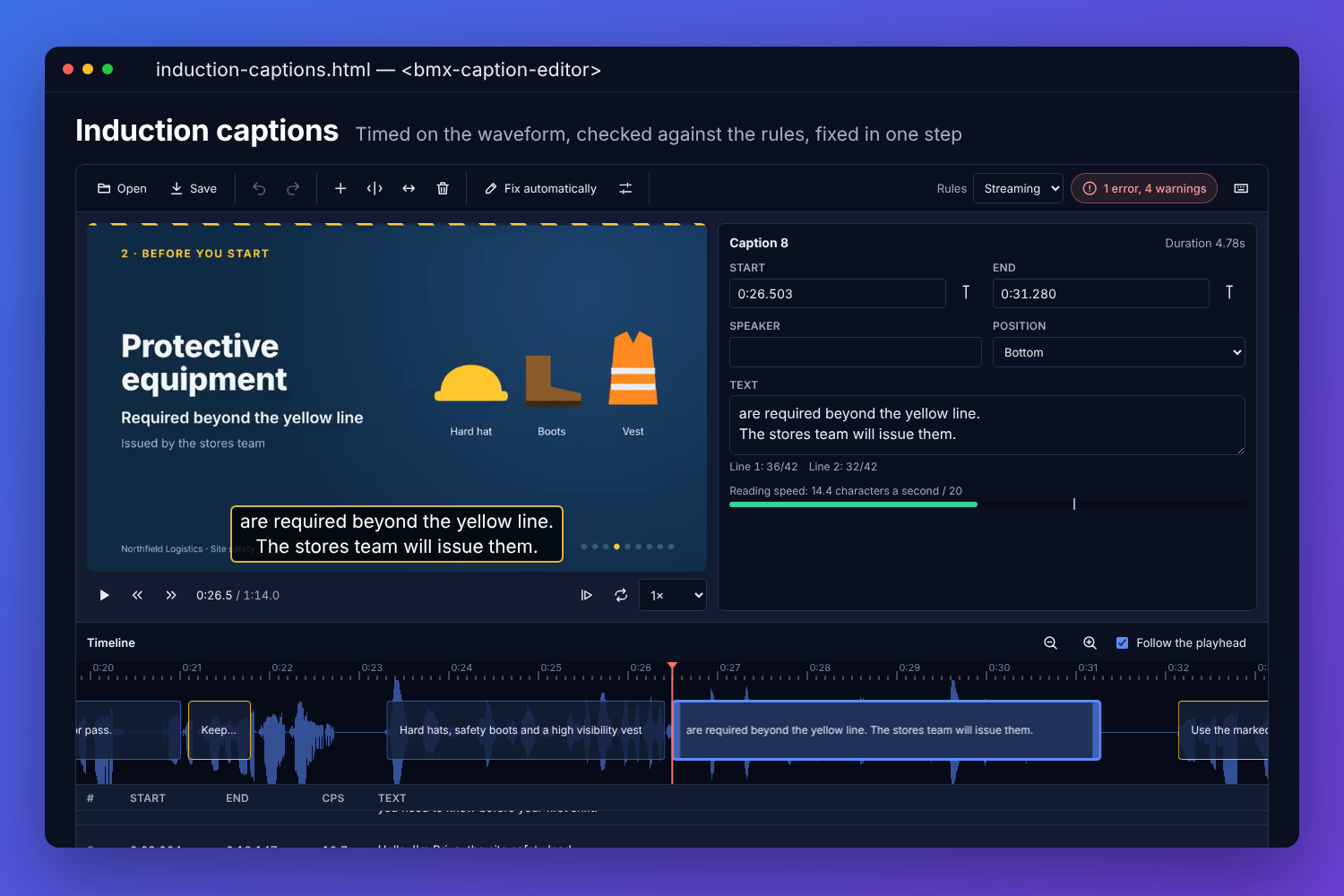
Task: Select the "Use the marked" caption block
Action: pyautogui.click(x=1223, y=730)
